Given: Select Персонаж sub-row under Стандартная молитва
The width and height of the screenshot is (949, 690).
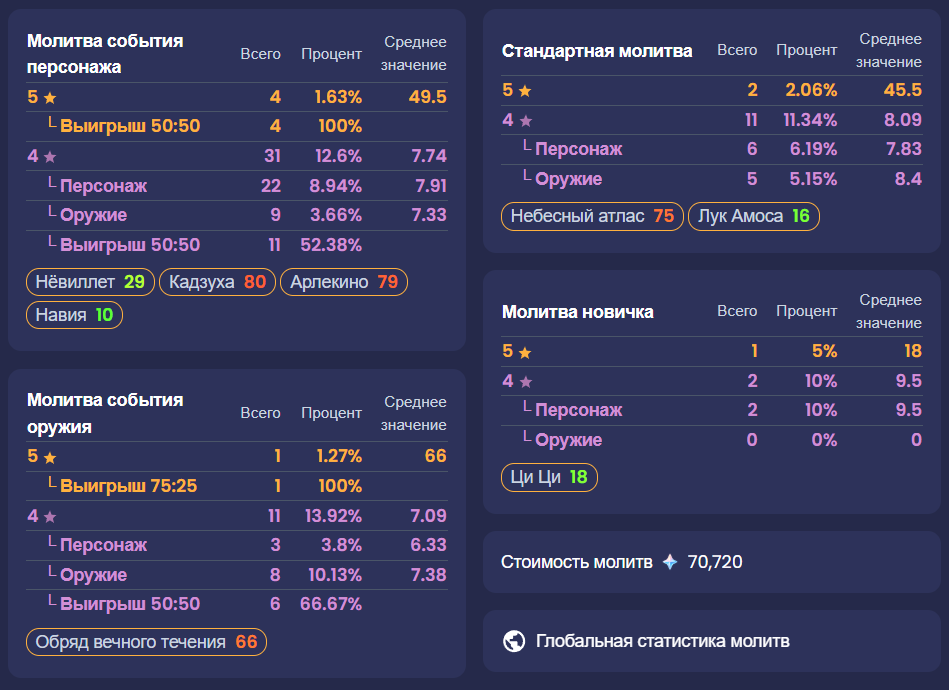Looking at the screenshot, I should [712, 150].
